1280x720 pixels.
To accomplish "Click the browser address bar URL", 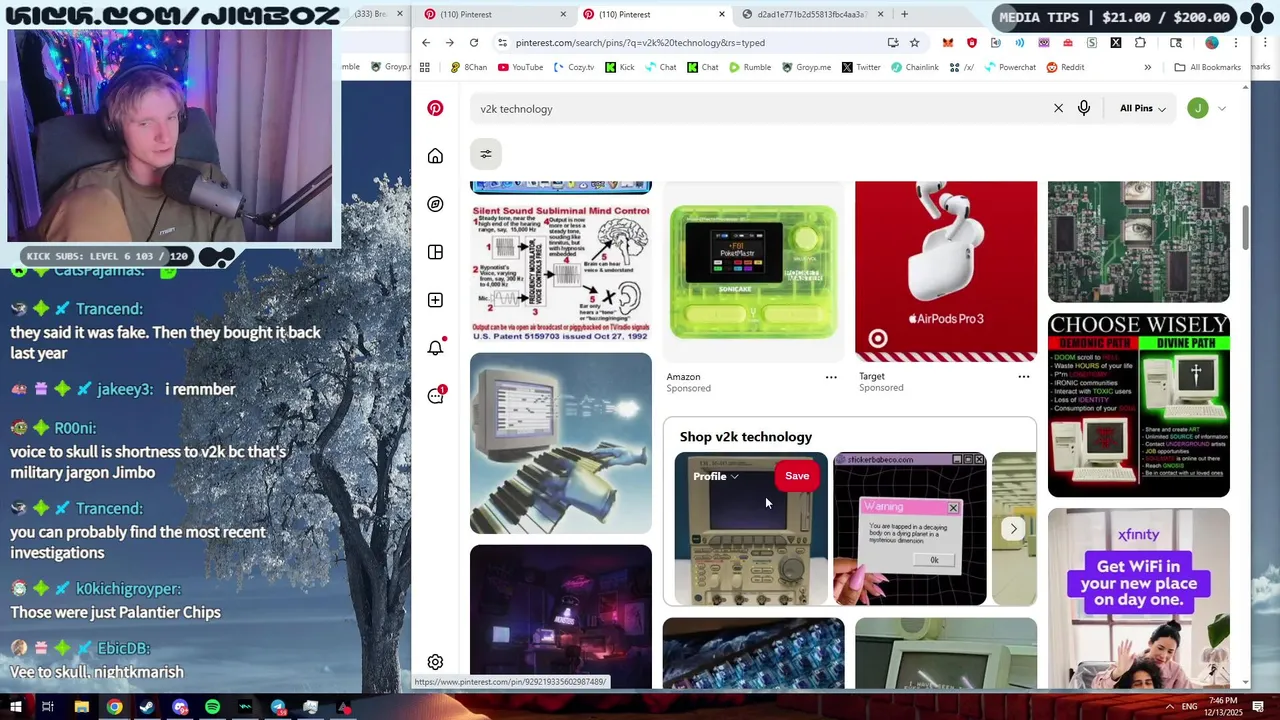I will tap(640, 43).
